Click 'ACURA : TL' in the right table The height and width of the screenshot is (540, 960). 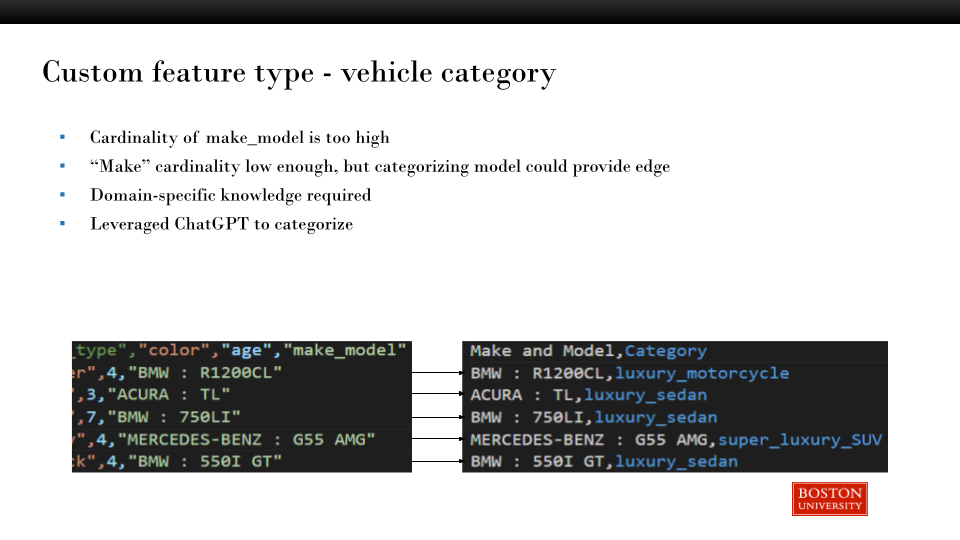pos(522,395)
